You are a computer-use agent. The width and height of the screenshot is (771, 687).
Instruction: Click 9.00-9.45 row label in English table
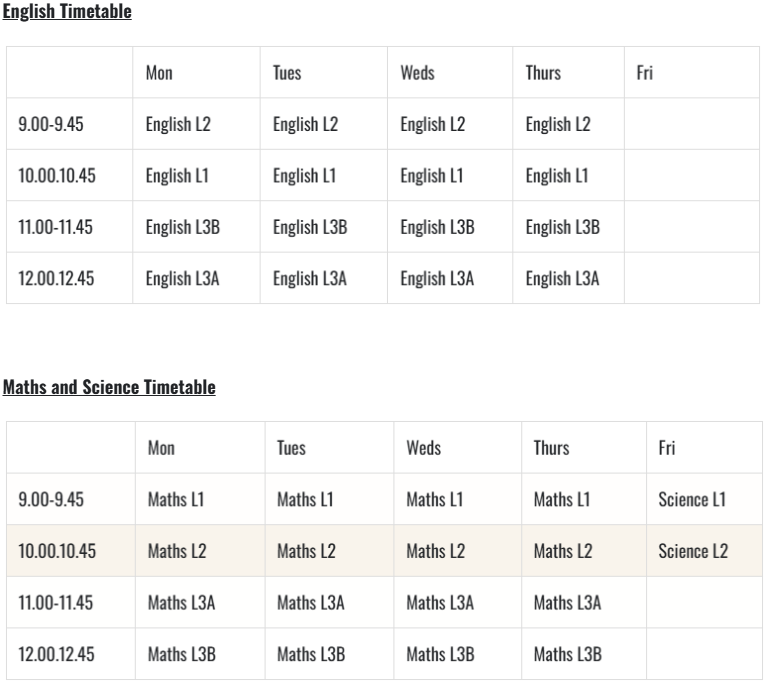tap(51, 124)
